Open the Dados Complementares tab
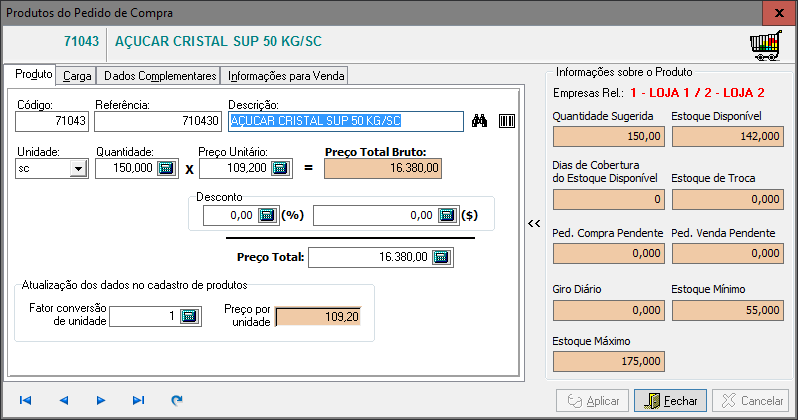The height and width of the screenshot is (420, 798). (x=160, y=76)
